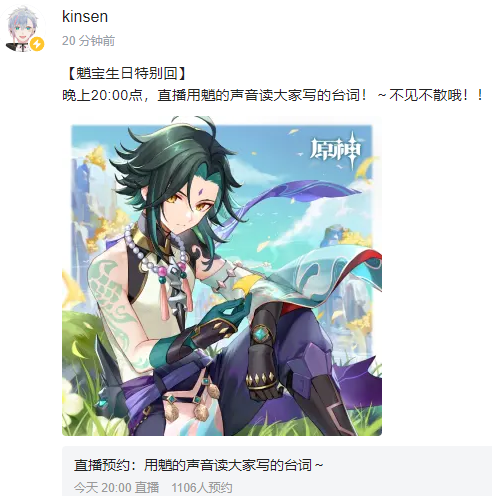The width and height of the screenshot is (492, 496).
Task: Click the 【魈宝生日特别回】 post heading text
Action: (126, 73)
